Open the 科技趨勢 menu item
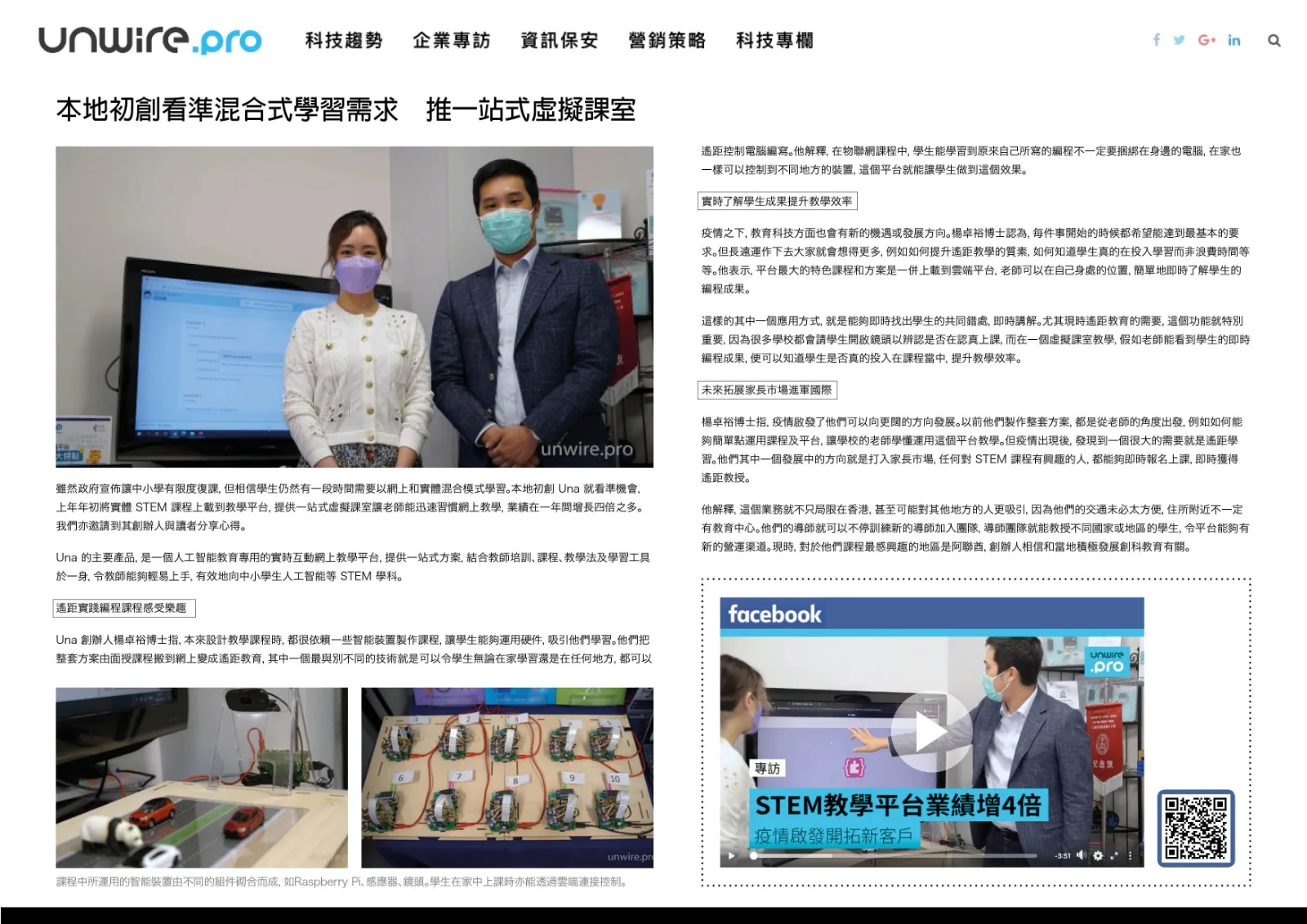This screenshot has height=924, width=1307. tap(344, 40)
